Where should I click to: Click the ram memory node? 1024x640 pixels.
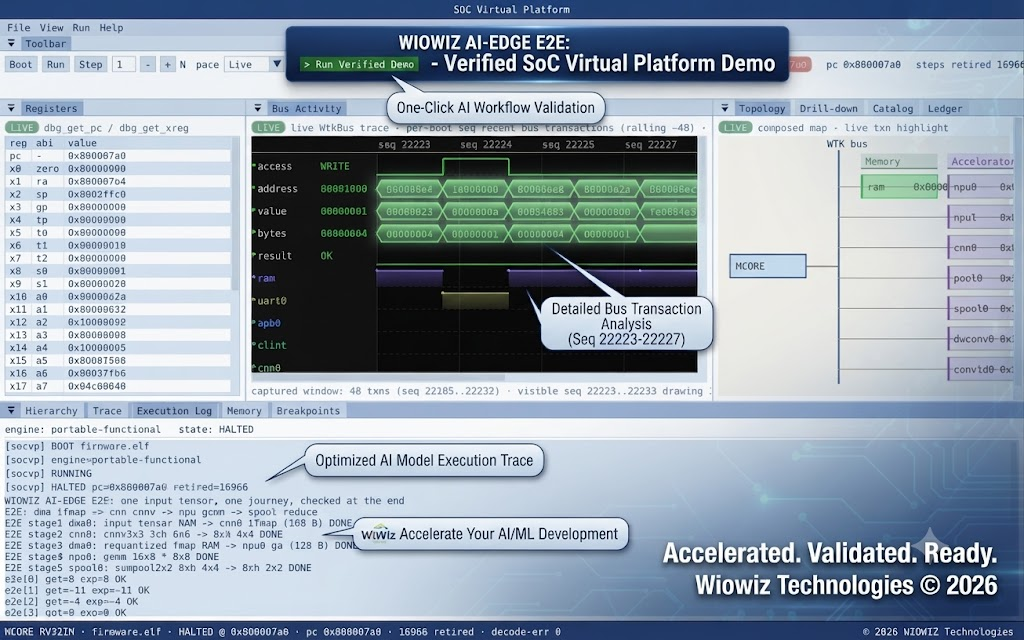pos(899,187)
